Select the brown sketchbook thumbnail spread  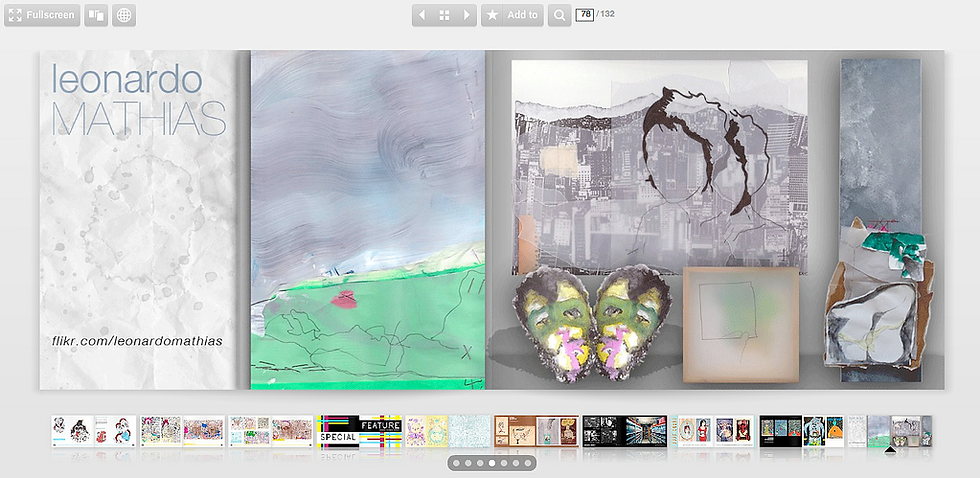tap(536, 431)
